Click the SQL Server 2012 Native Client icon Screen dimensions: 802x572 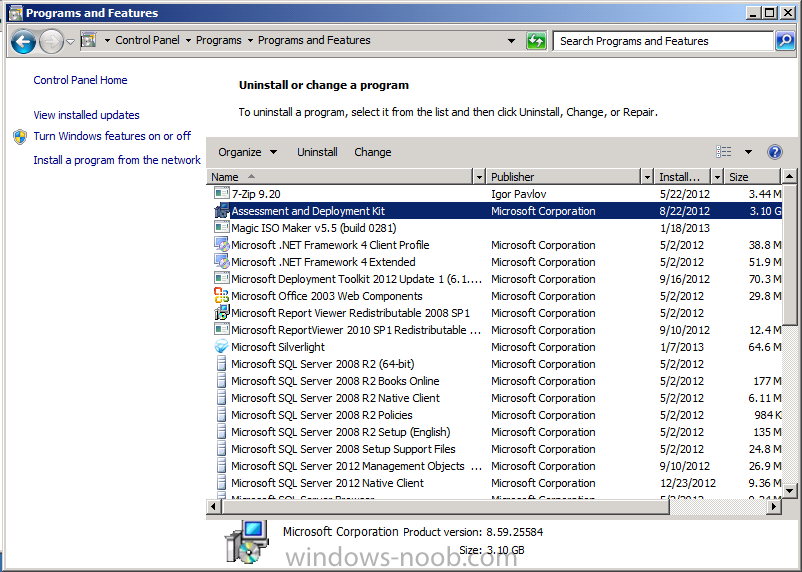point(221,482)
